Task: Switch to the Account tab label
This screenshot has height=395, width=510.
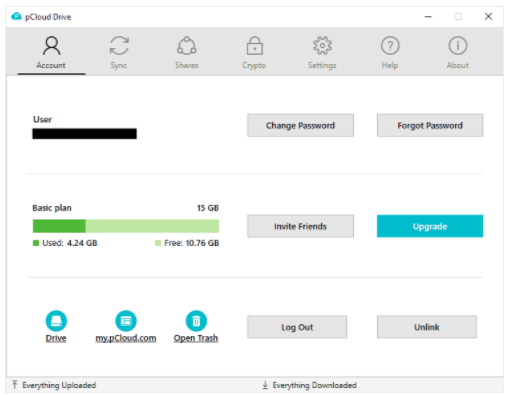Action: pyautogui.click(x=51, y=65)
